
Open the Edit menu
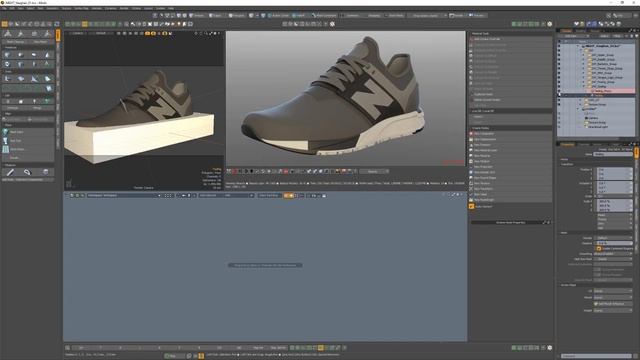click(12, 8)
